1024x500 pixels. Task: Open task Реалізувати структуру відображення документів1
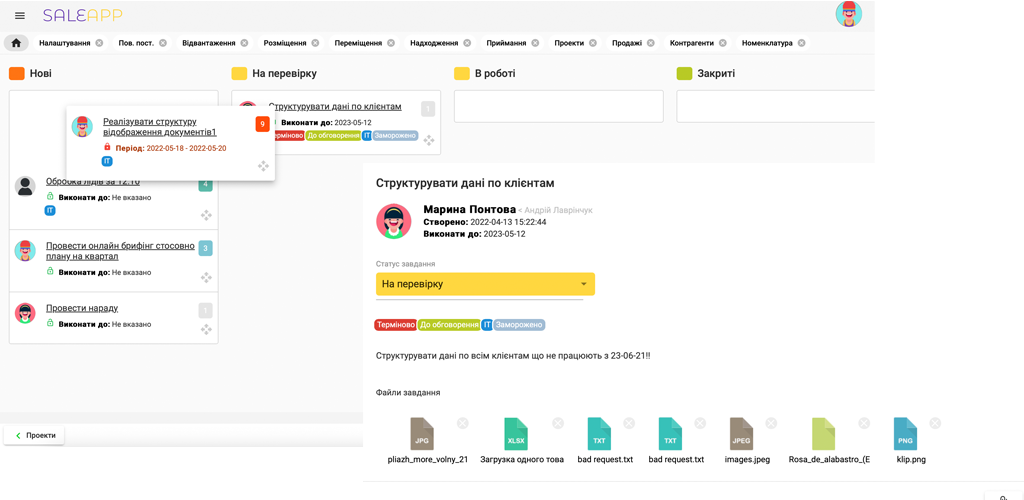coord(159,127)
